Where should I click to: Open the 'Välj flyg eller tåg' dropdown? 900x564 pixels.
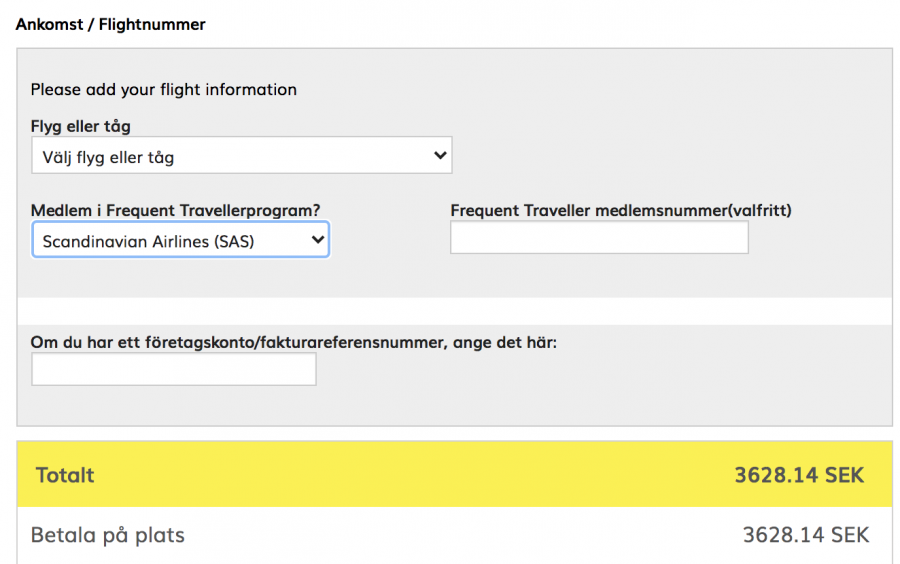240,156
